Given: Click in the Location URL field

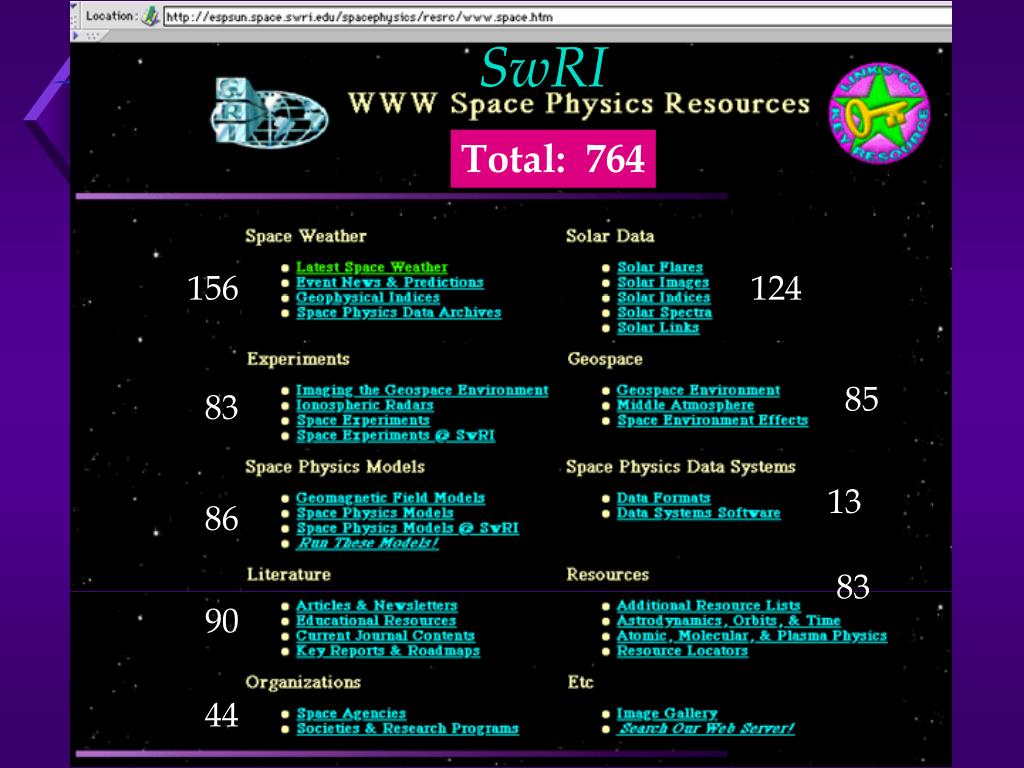Looking at the screenshot, I should [556, 17].
